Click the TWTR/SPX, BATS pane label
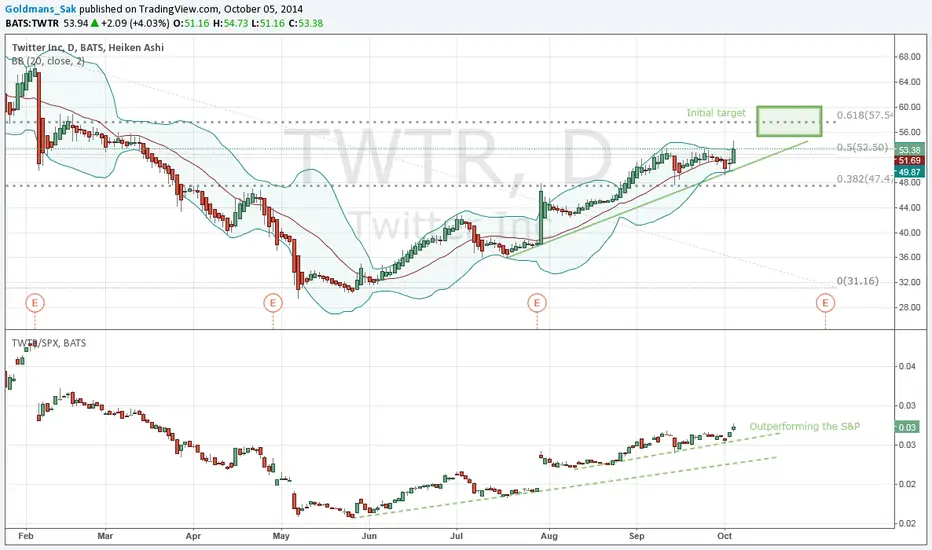This screenshot has width=932, height=550. click(49, 343)
